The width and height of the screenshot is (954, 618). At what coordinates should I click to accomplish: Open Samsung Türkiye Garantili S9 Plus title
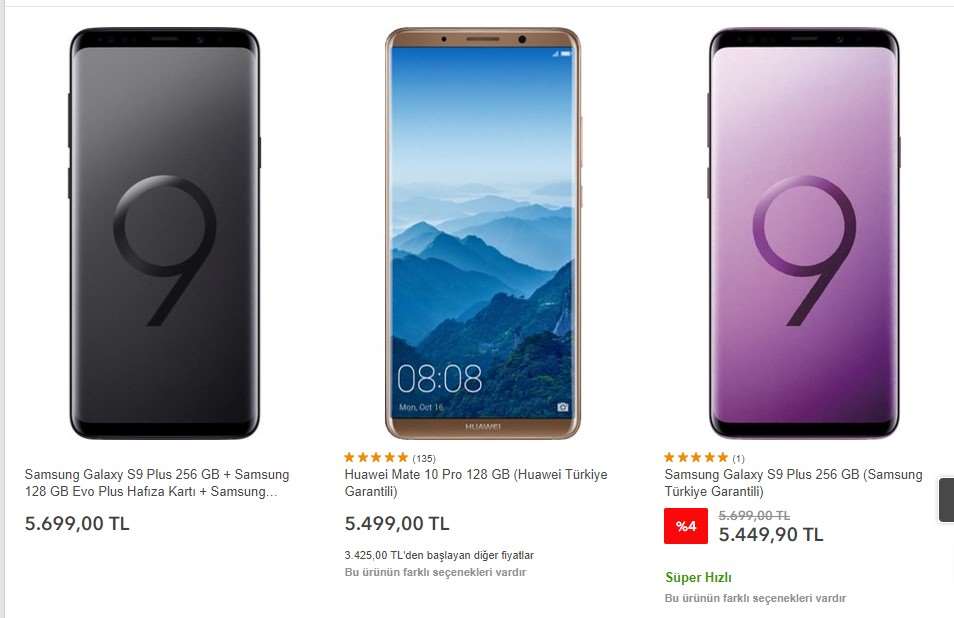[793, 483]
